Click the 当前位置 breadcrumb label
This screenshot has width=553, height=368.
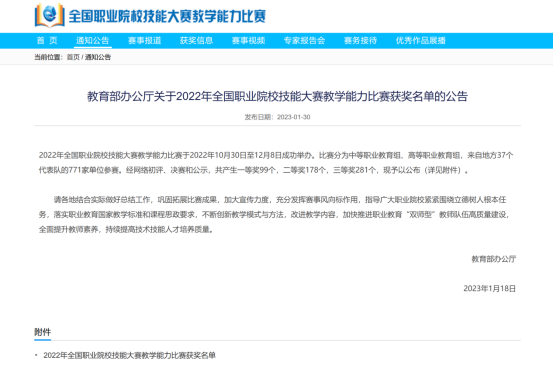48,57
